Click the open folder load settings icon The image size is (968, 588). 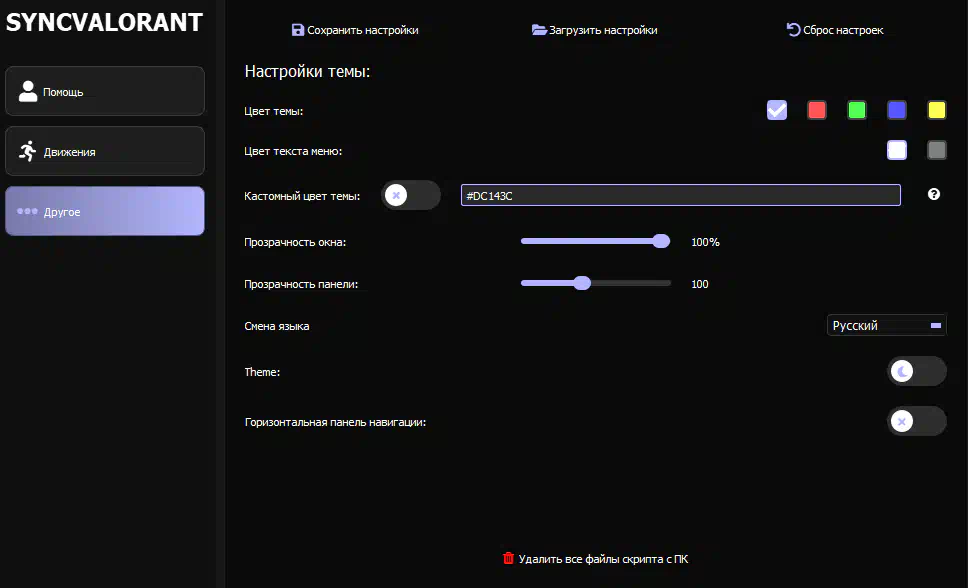(x=539, y=30)
